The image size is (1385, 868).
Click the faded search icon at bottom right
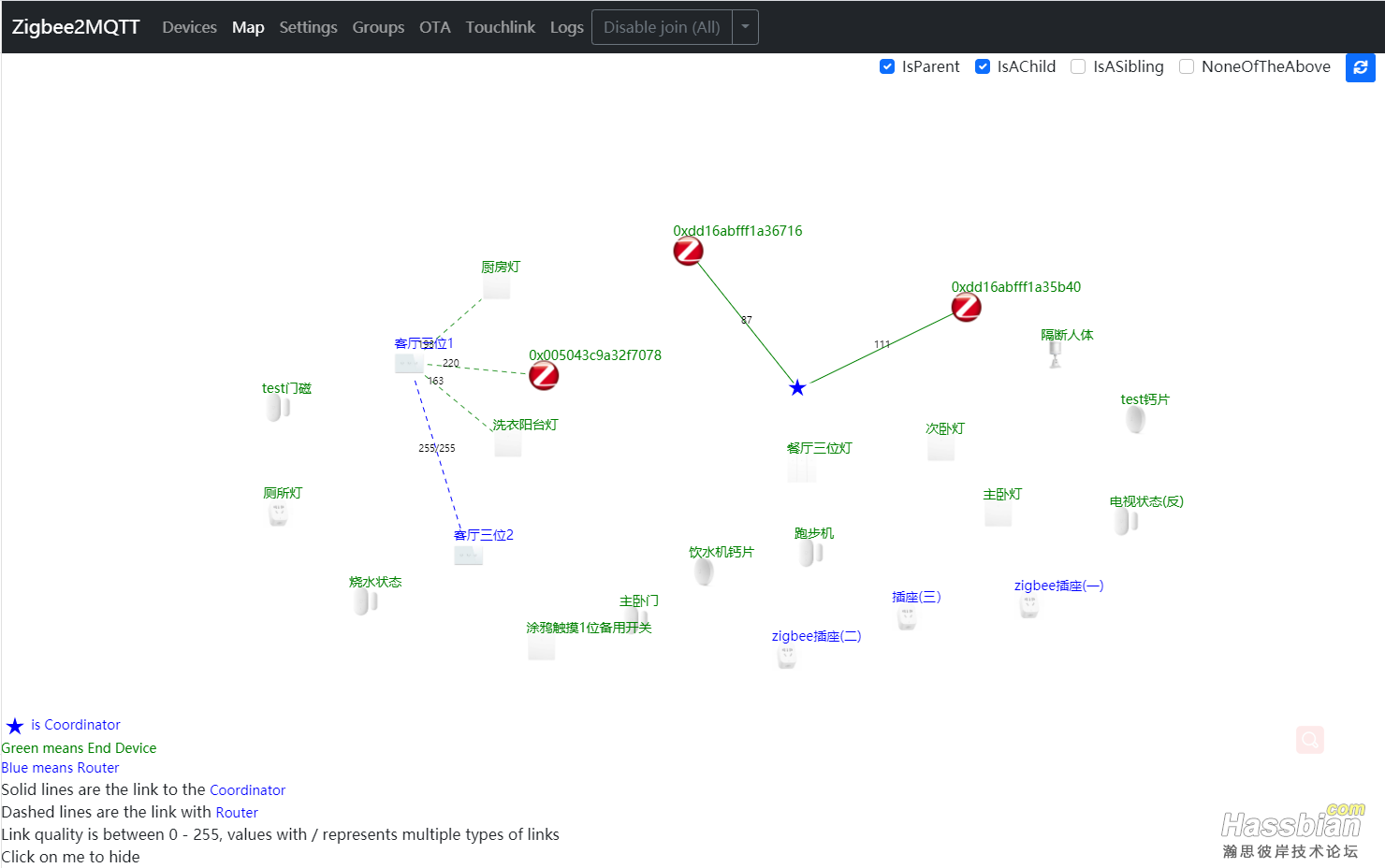(x=1310, y=740)
